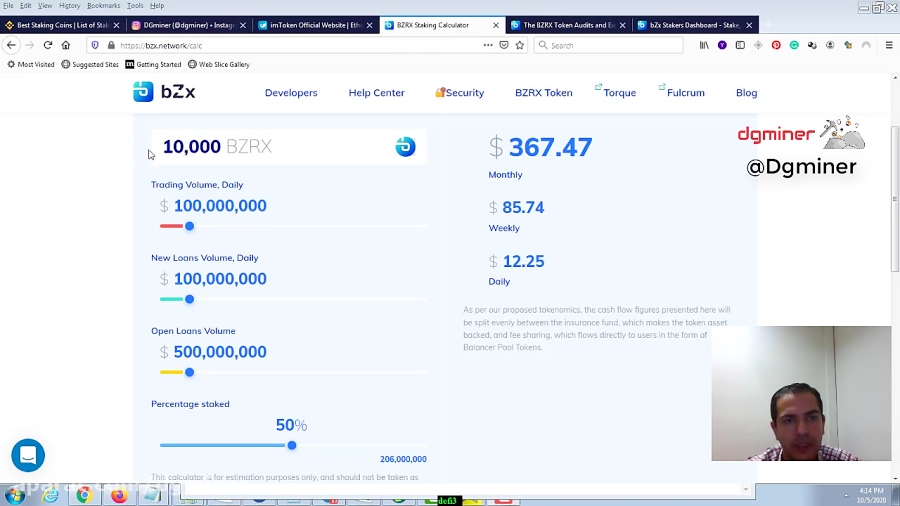Open the Most Visited bookmarks folder
Image resolution: width=900 pixels, height=506 pixels.
click(x=30, y=64)
